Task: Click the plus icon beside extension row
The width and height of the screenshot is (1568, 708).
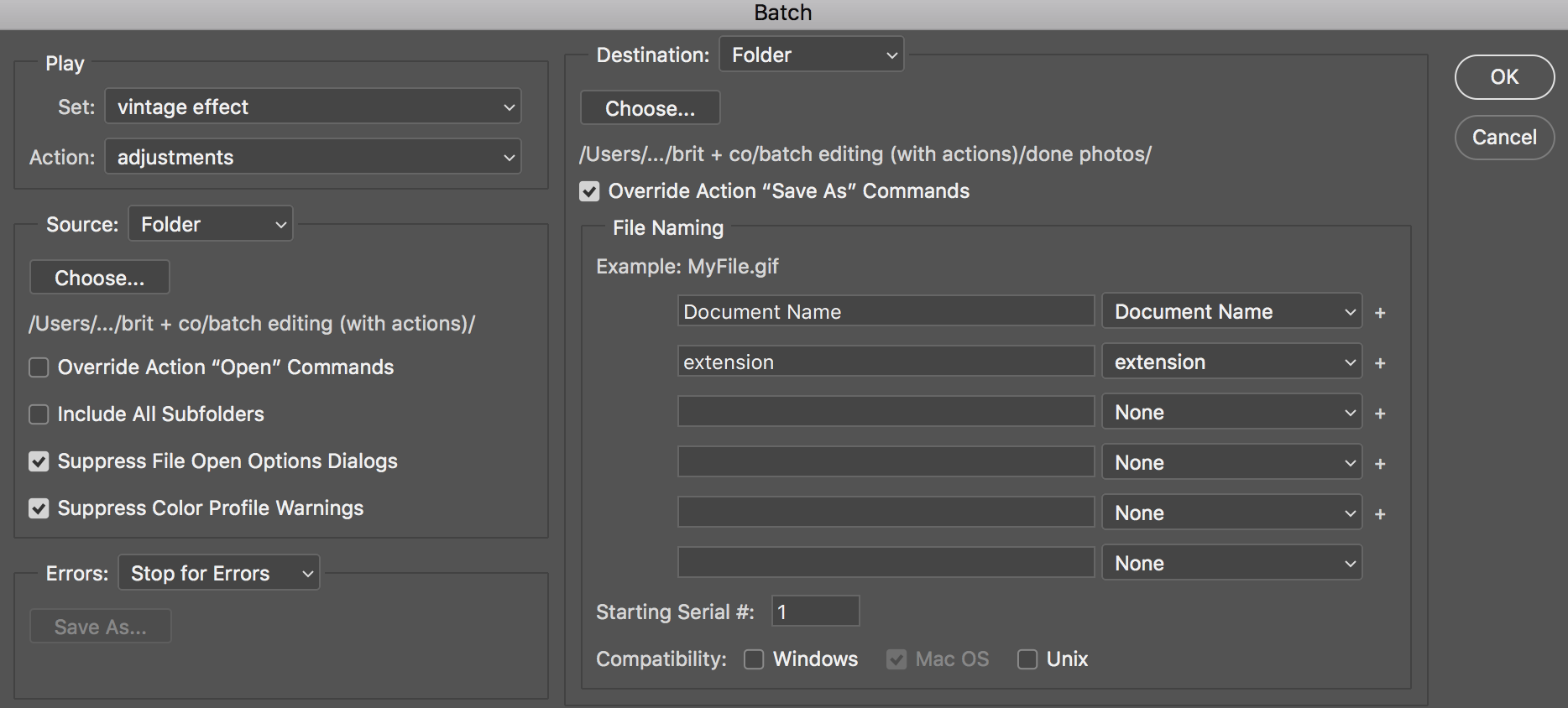Action: tap(1380, 363)
